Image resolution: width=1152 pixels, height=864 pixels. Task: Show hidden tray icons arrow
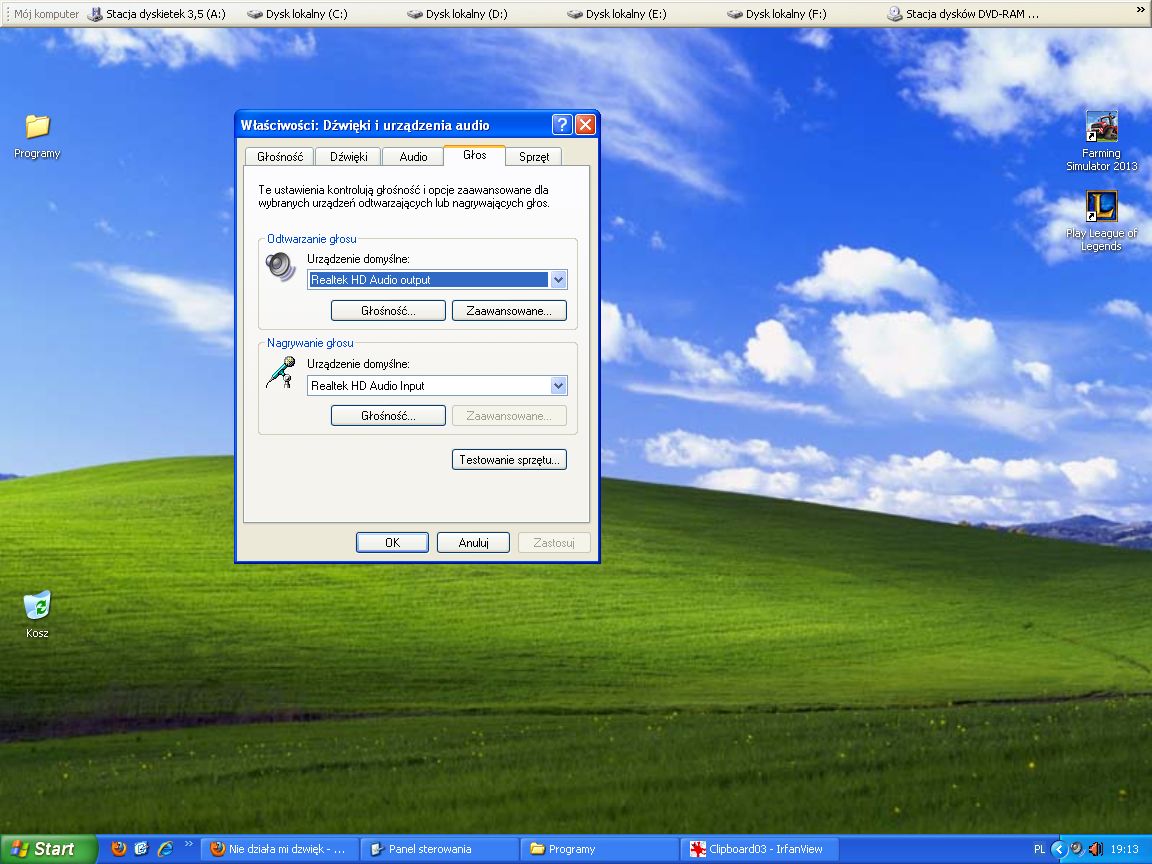(1058, 849)
